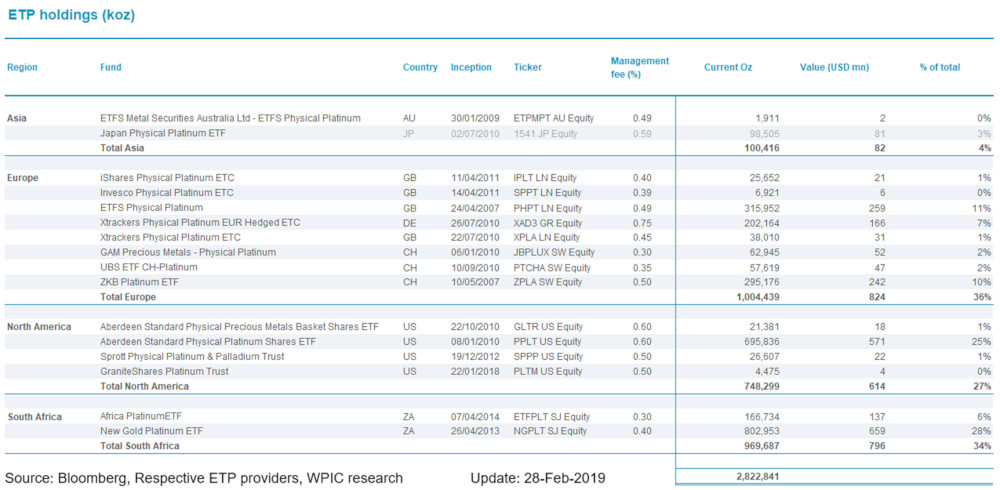Click ticker 'PTCHA SW Equity'

pos(552,267)
